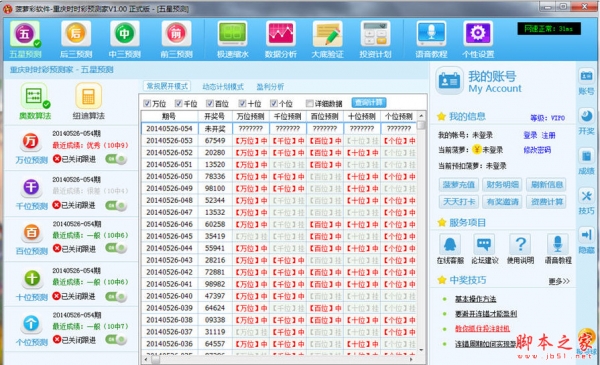Toggle 千位预测 follow switch
600x365 pixels.
(116, 205)
